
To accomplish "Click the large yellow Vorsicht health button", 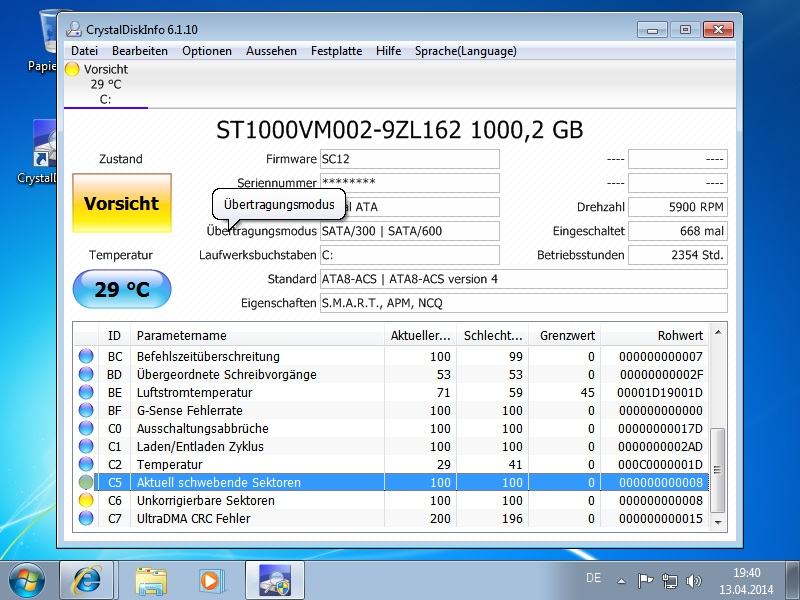I will click(x=122, y=203).
